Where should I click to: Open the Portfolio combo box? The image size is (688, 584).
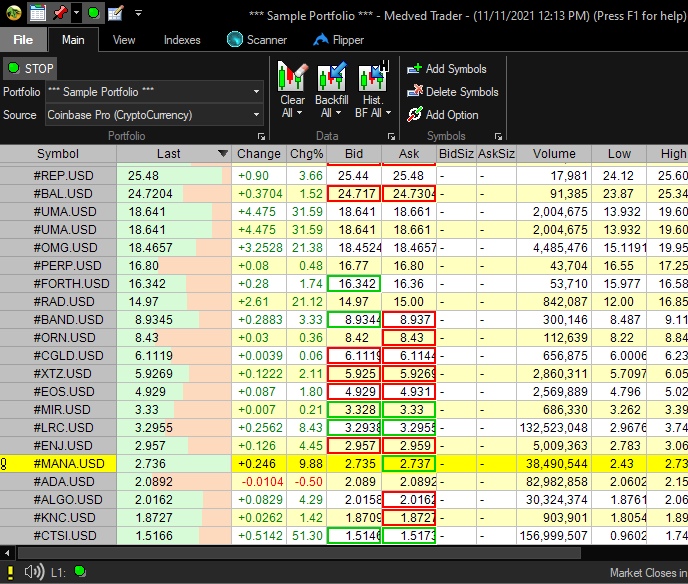(154, 92)
